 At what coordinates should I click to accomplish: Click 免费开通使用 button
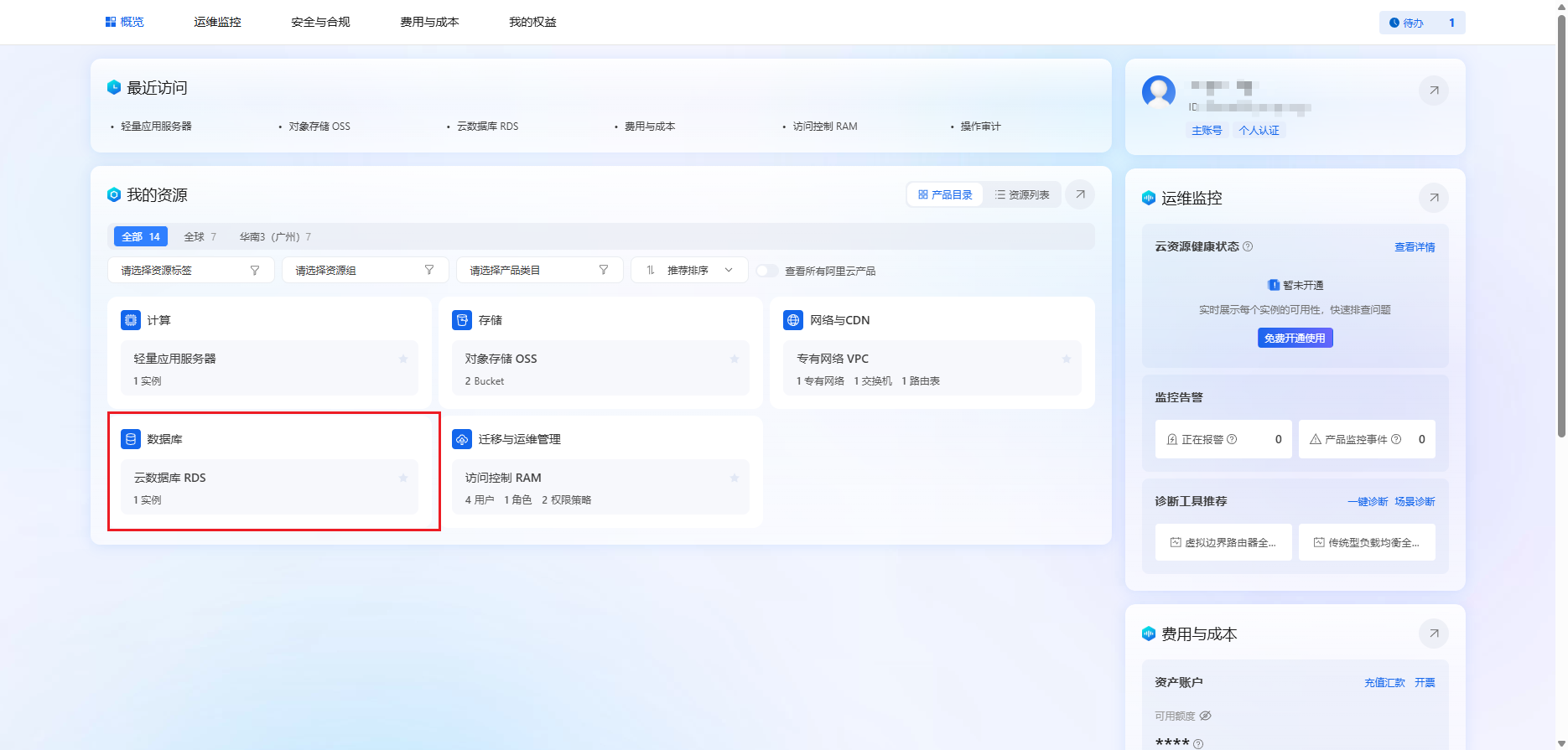[x=1294, y=338]
